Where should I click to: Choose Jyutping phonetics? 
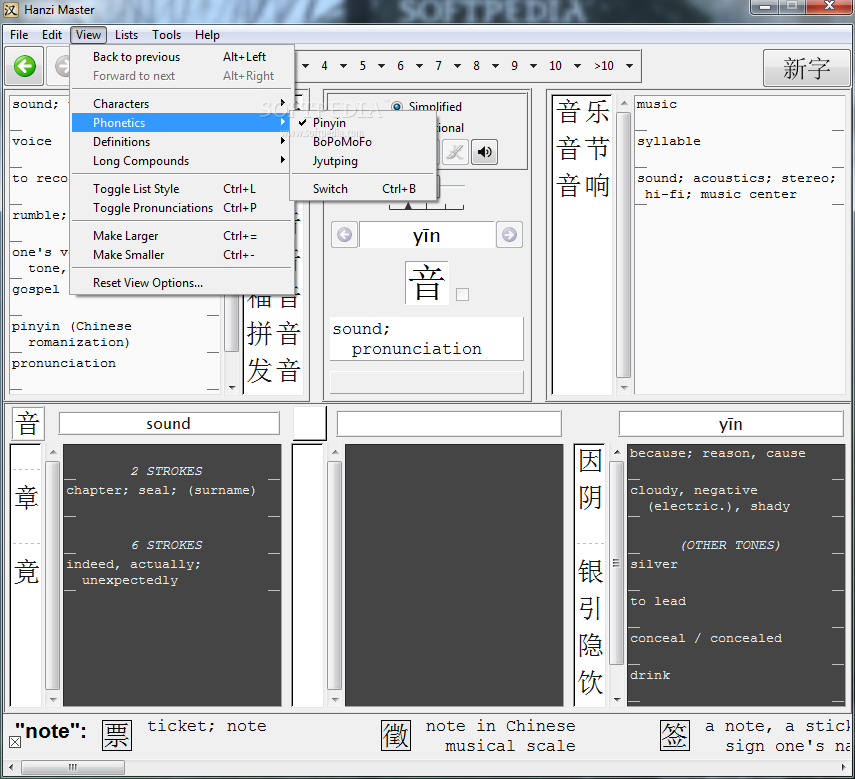(363, 161)
